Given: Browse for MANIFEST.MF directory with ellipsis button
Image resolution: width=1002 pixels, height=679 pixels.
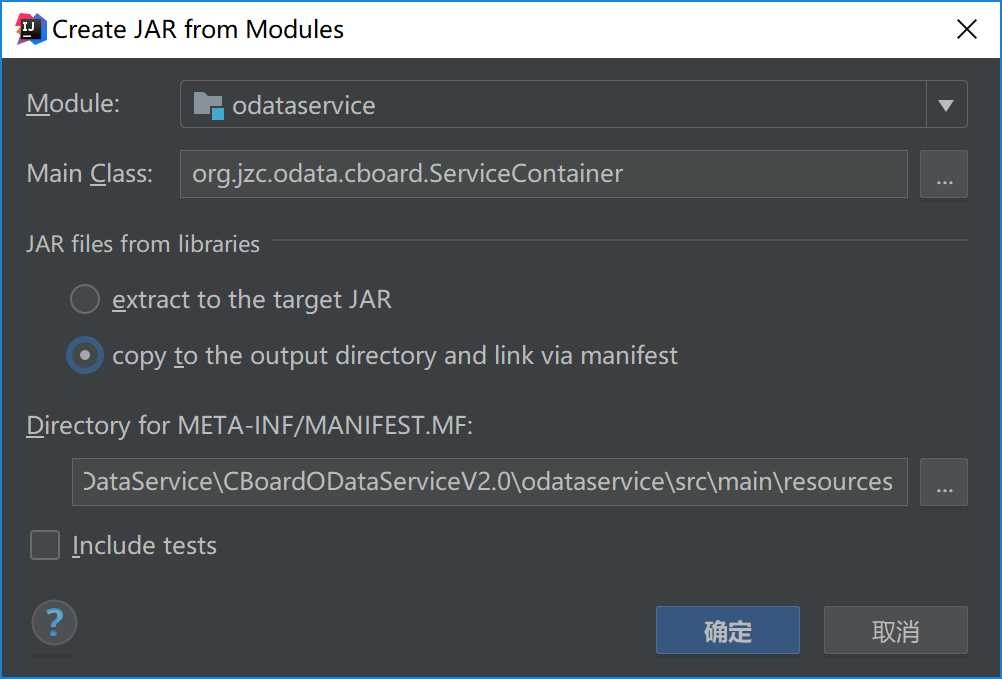Looking at the screenshot, I should click(x=943, y=482).
